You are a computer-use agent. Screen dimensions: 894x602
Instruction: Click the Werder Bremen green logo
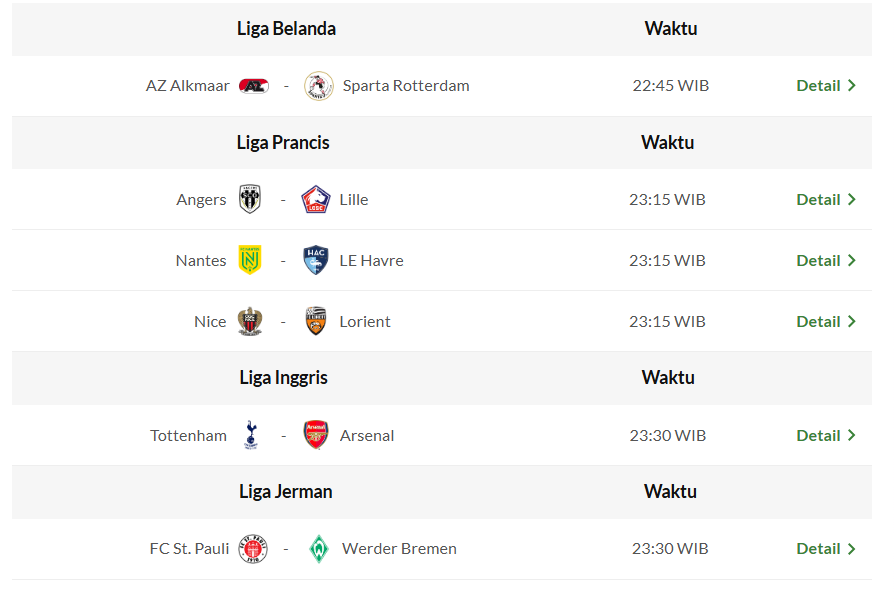[318, 549]
